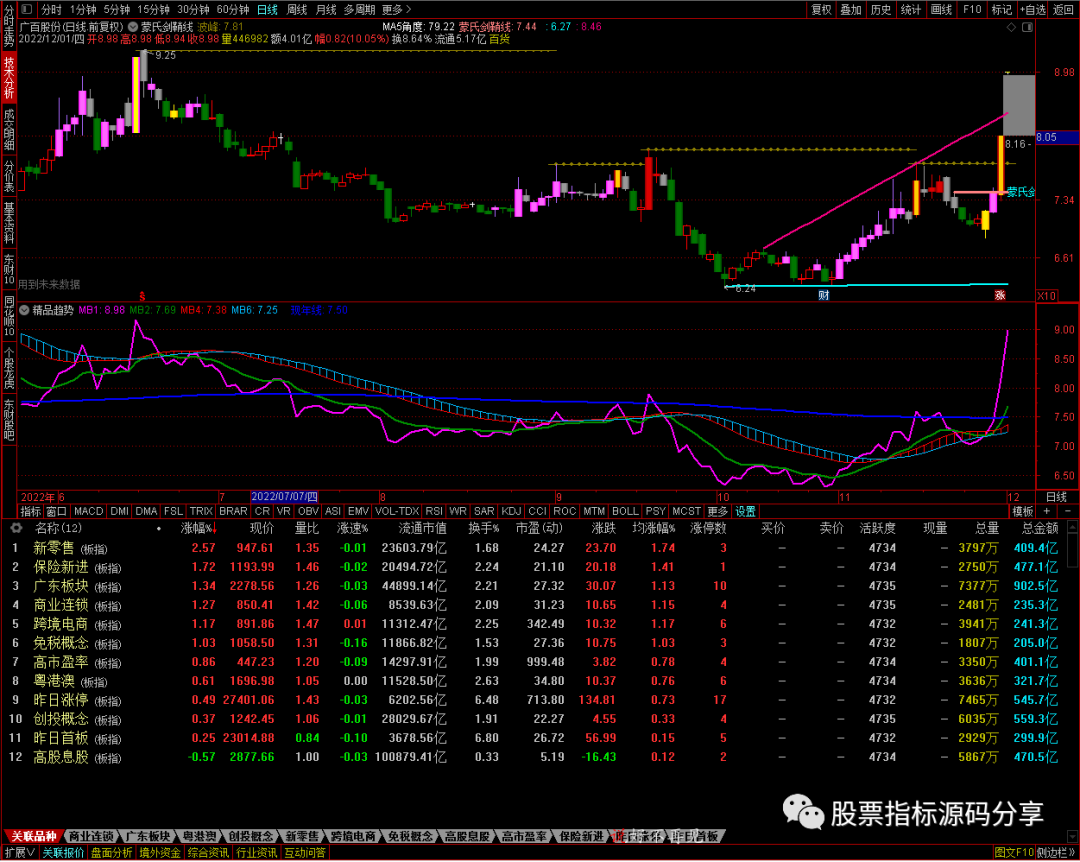This screenshot has height=862, width=1080.
Task: Open the indicator 设置 settings
Action: click(745, 511)
